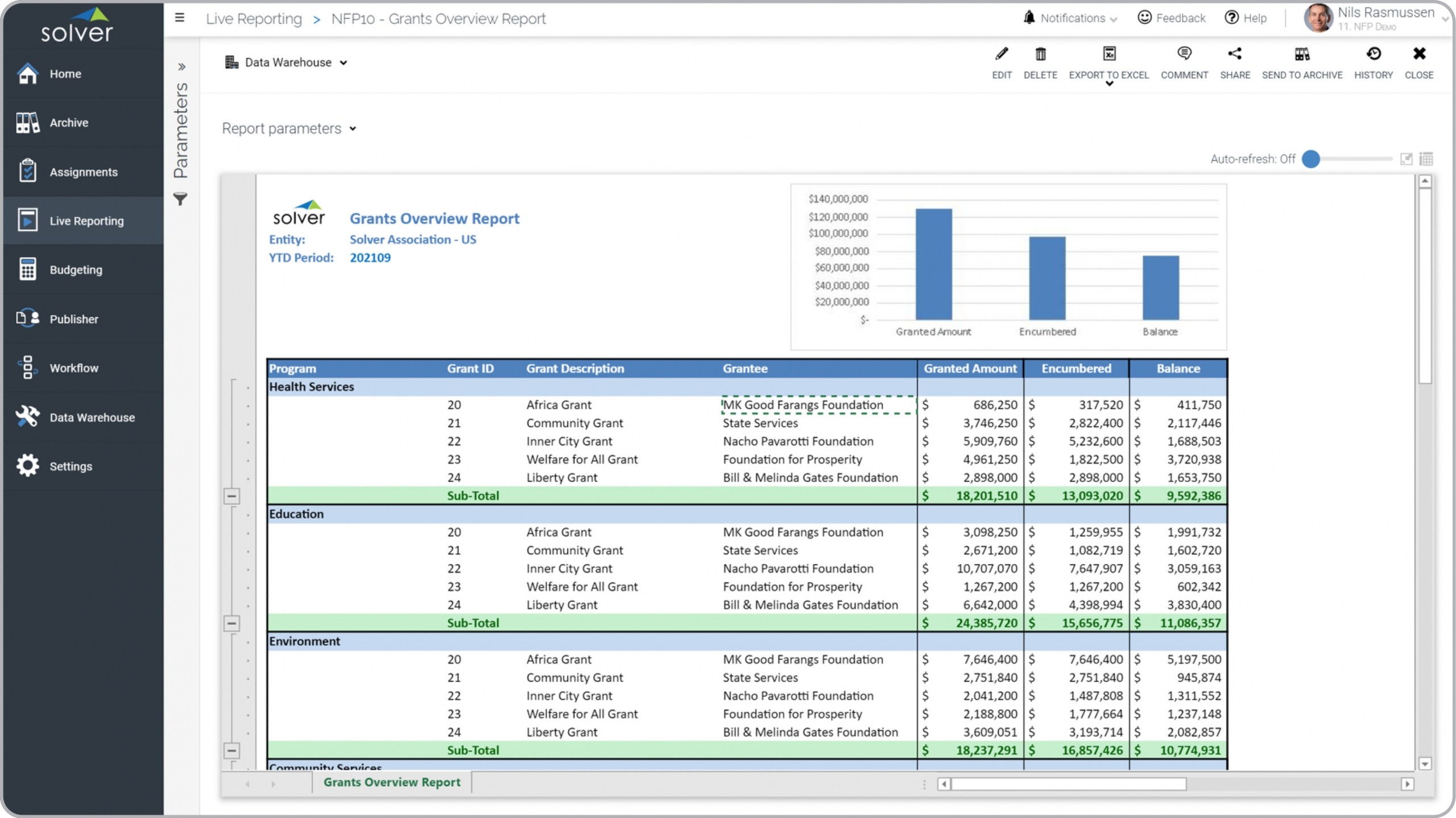The height and width of the screenshot is (818, 1456).
Task: Open Budgeting in the sidebar
Action: tap(76, 270)
